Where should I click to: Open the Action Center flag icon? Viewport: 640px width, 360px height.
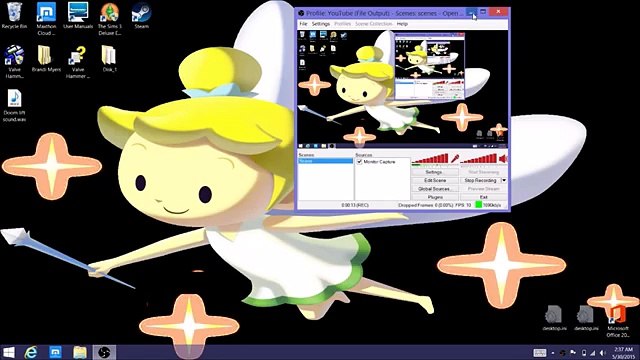pos(573,353)
